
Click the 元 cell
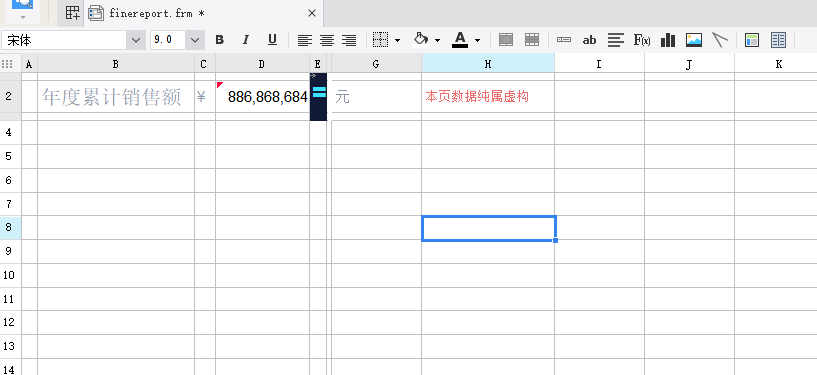pyautogui.click(x=376, y=96)
